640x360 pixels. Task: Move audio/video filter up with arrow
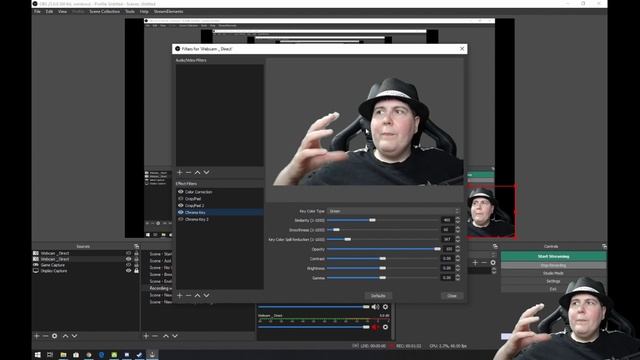(198, 173)
